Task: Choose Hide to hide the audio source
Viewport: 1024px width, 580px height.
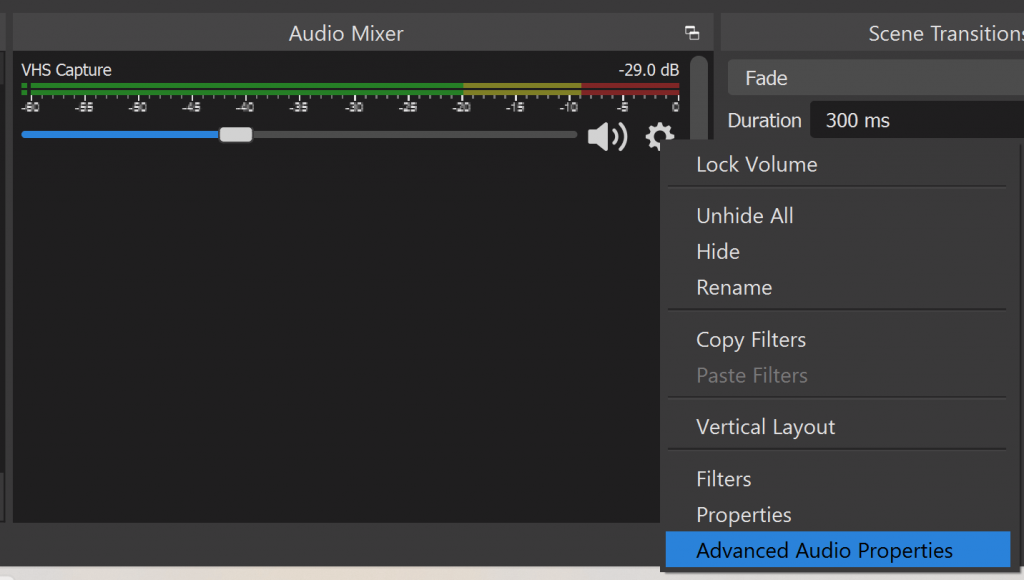Action: 718,252
